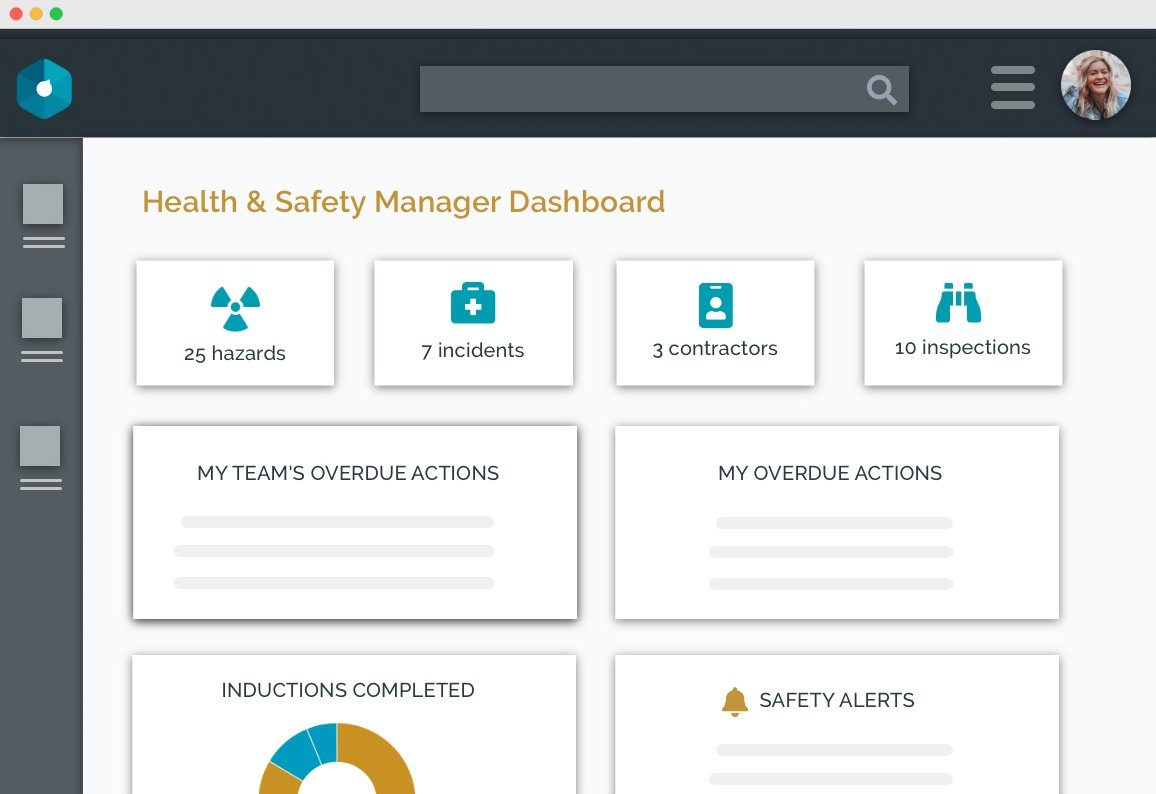The width and height of the screenshot is (1156, 794).
Task: Open the hamburger menu at top right
Action: pyautogui.click(x=1012, y=88)
